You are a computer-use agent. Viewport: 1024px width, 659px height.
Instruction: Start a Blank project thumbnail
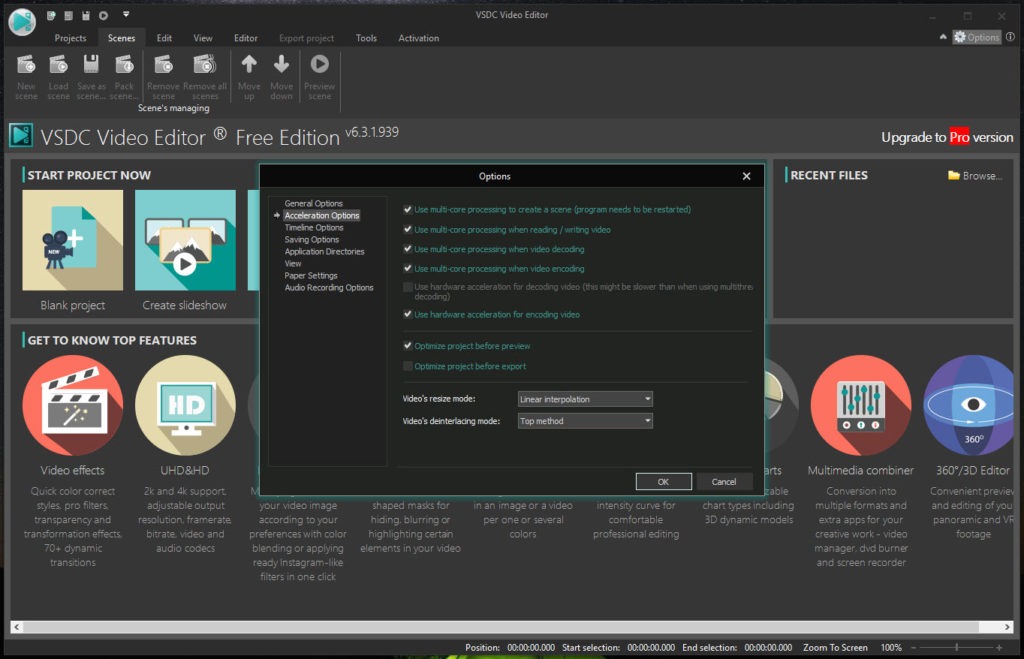(x=72, y=240)
